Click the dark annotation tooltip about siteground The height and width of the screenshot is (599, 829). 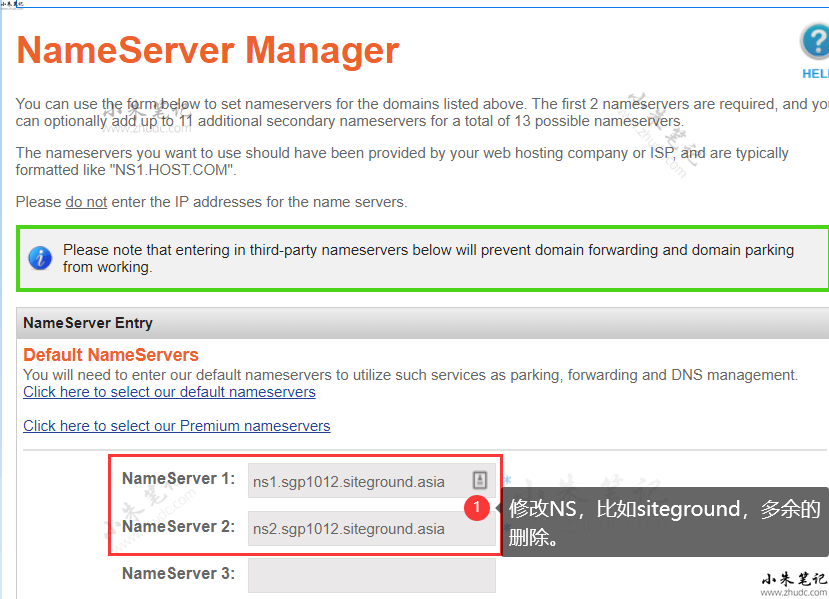664,523
